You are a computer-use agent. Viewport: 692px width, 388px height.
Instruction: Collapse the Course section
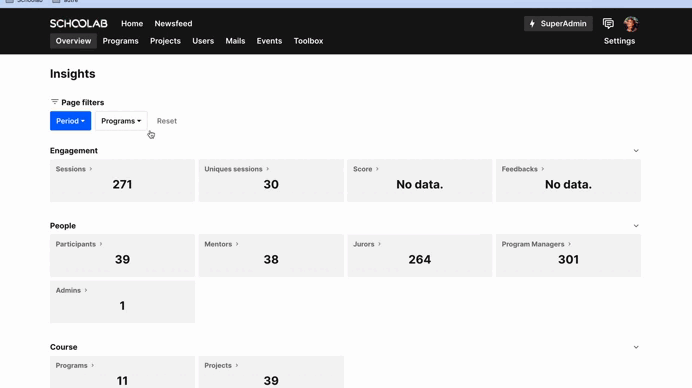tap(636, 347)
